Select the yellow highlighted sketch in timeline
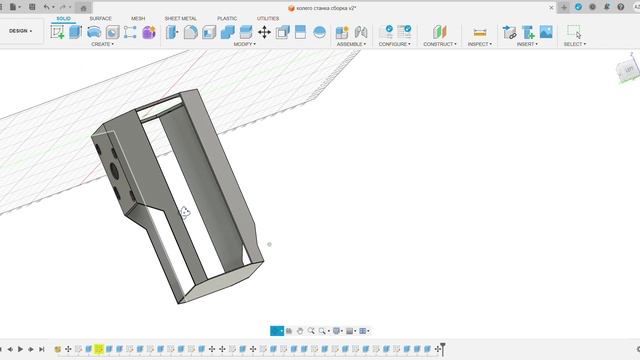The image size is (640, 360). pyautogui.click(x=99, y=349)
